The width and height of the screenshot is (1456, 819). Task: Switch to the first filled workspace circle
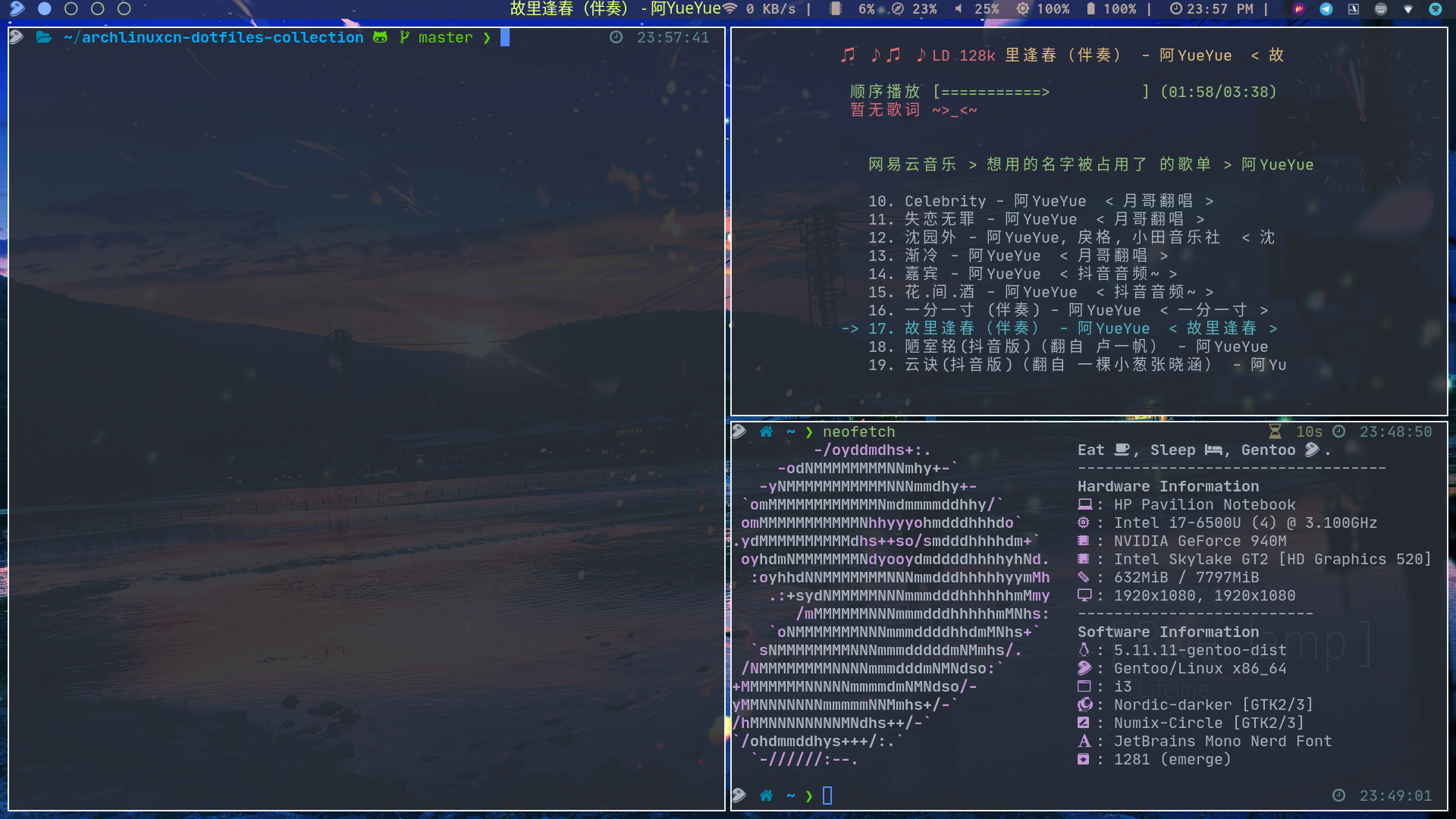coord(45,8)
